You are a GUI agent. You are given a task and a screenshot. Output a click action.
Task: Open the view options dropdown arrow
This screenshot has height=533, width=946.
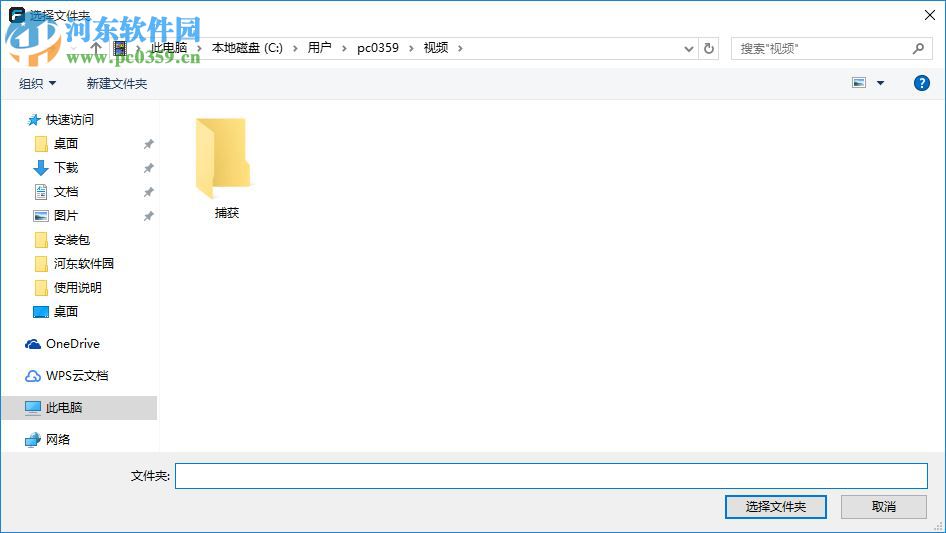click(880, 83)
